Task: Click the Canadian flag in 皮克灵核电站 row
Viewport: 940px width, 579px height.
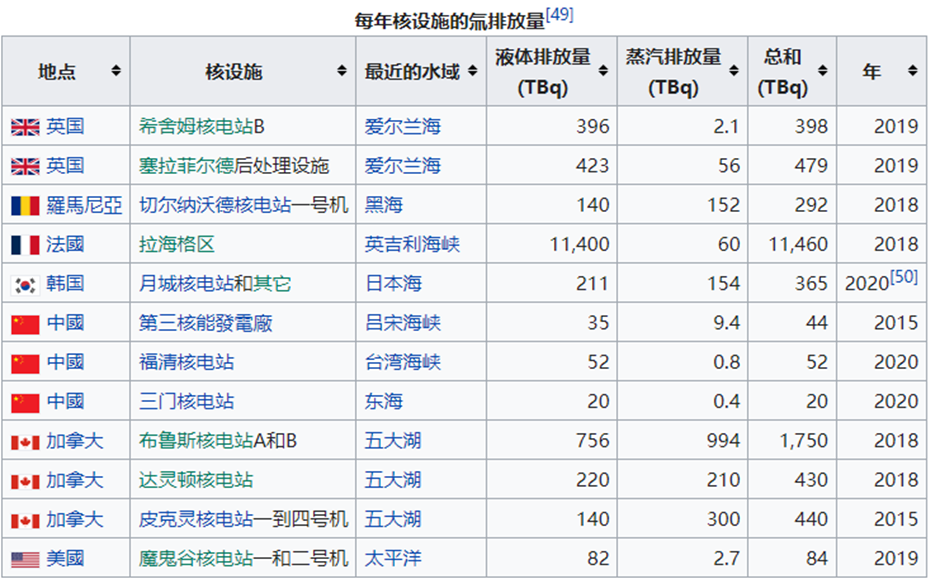Action: coord(25,521)
